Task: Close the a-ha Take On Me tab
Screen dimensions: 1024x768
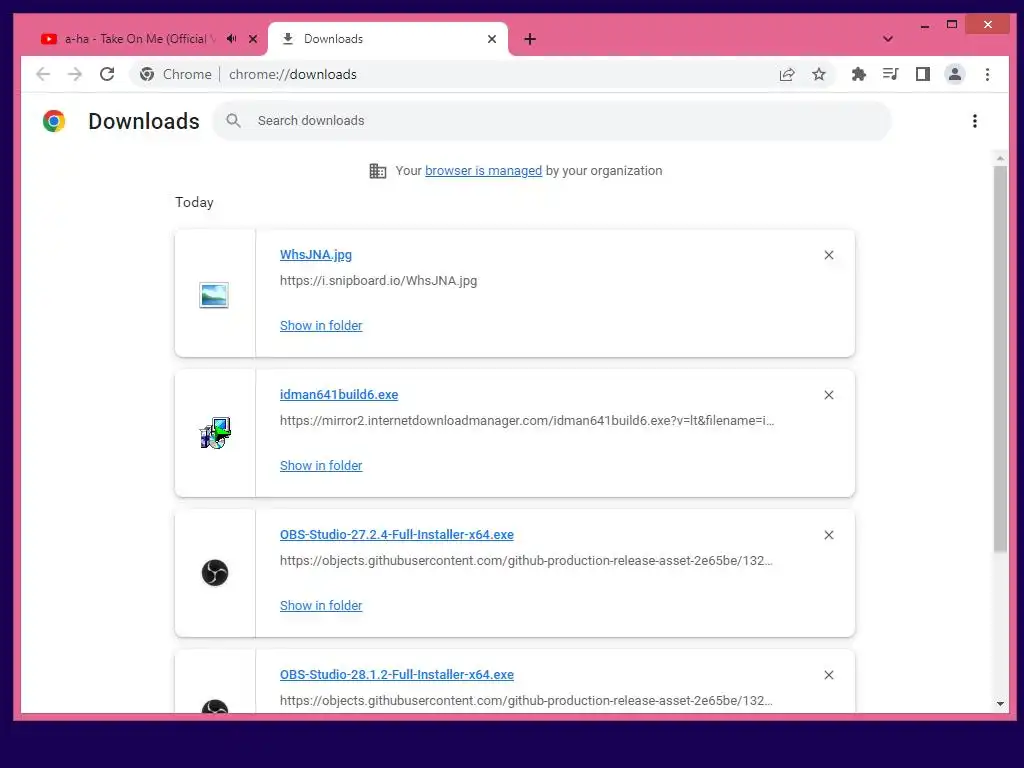Action: pos(253,39)
